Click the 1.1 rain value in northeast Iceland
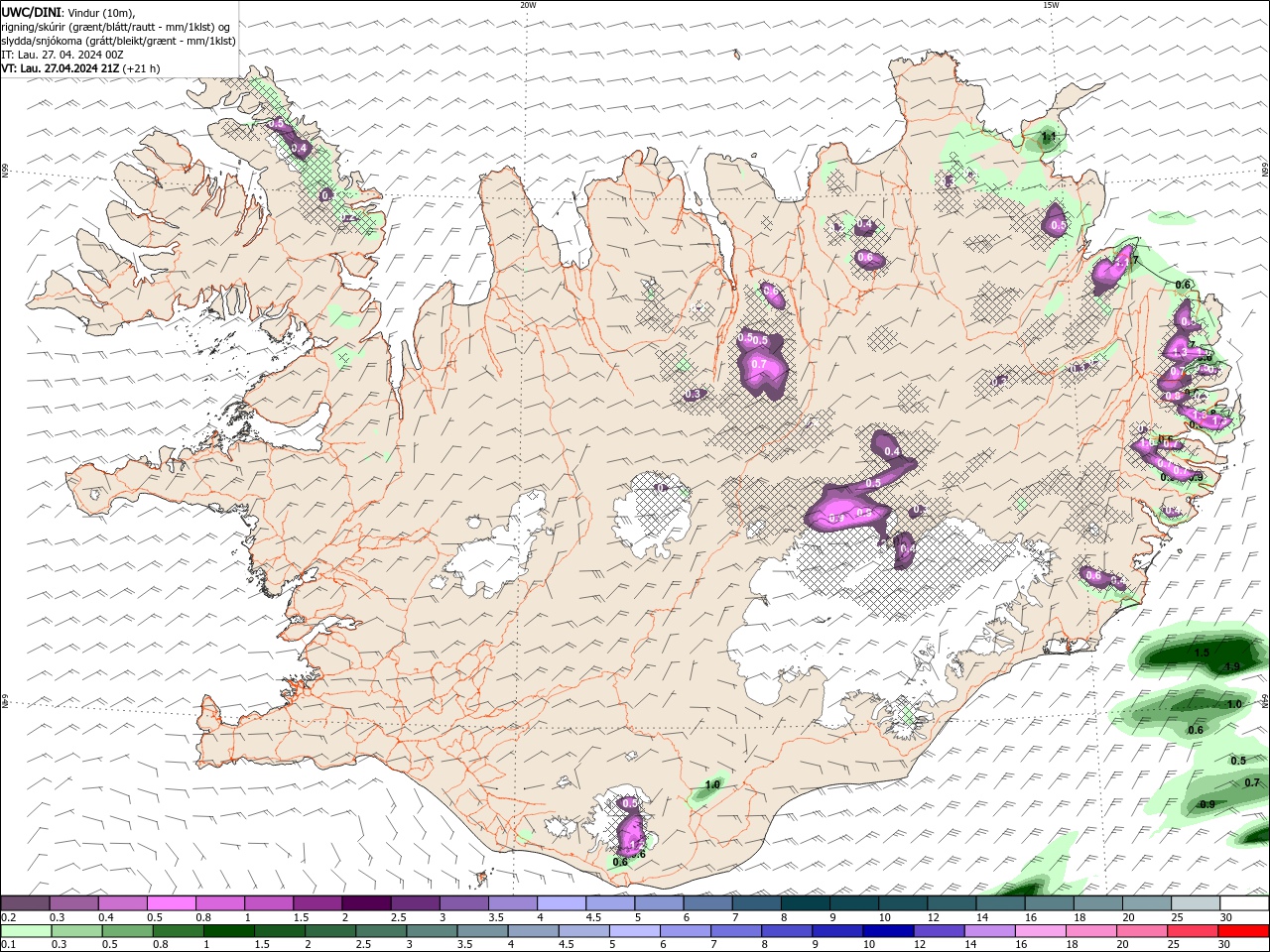1270x952 pixels. (1049, 136)
